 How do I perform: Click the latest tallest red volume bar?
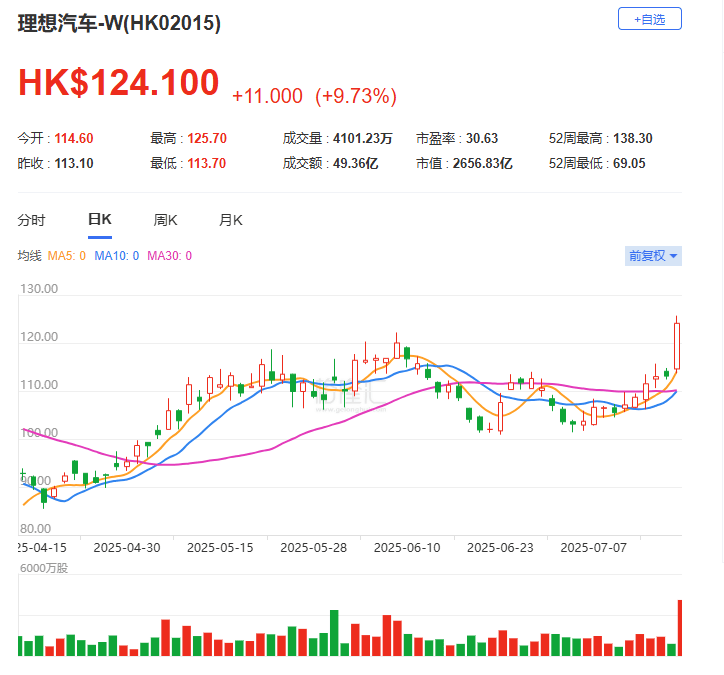pyautogui.click(x=680, y=628)
